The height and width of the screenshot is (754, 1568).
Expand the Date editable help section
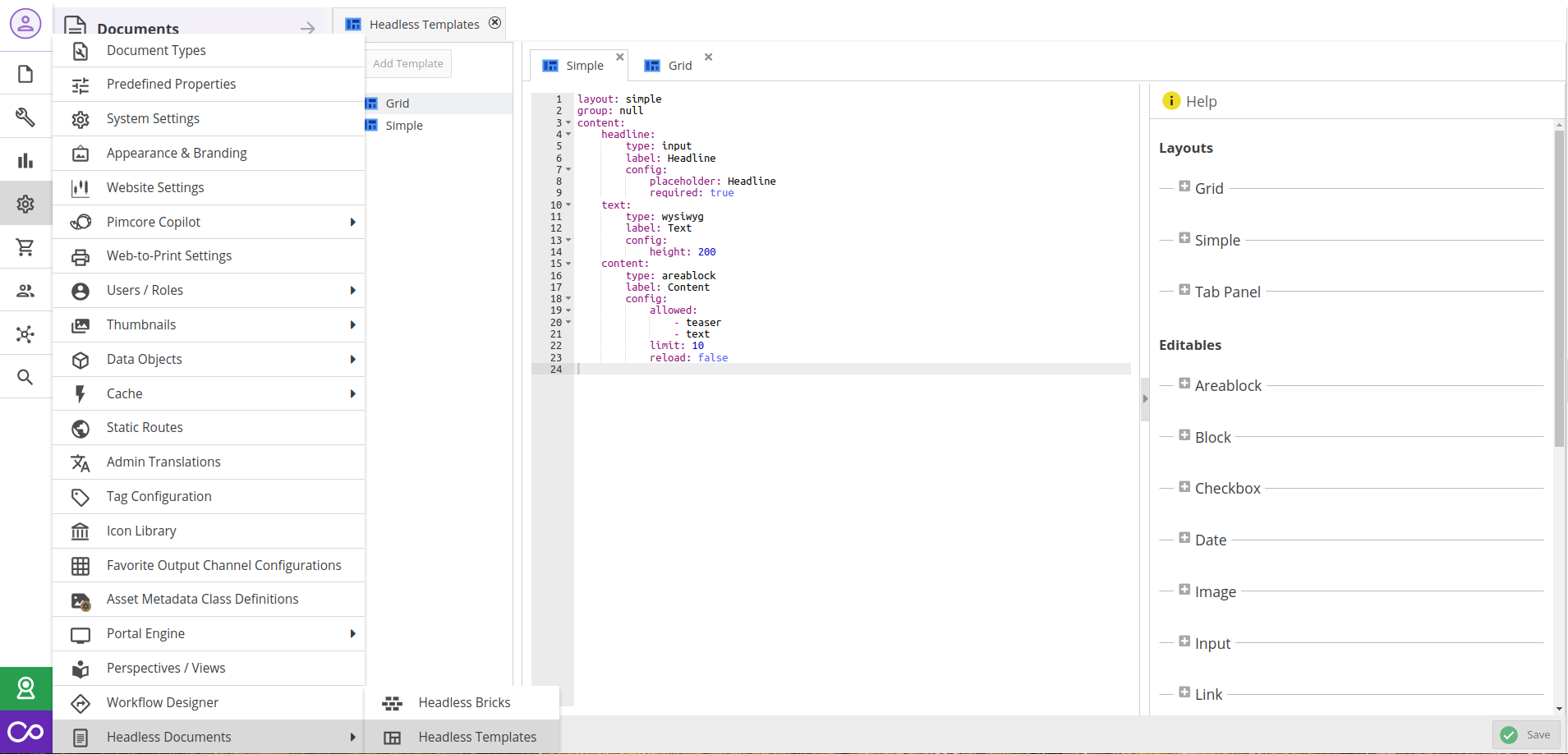point(1184,538)
